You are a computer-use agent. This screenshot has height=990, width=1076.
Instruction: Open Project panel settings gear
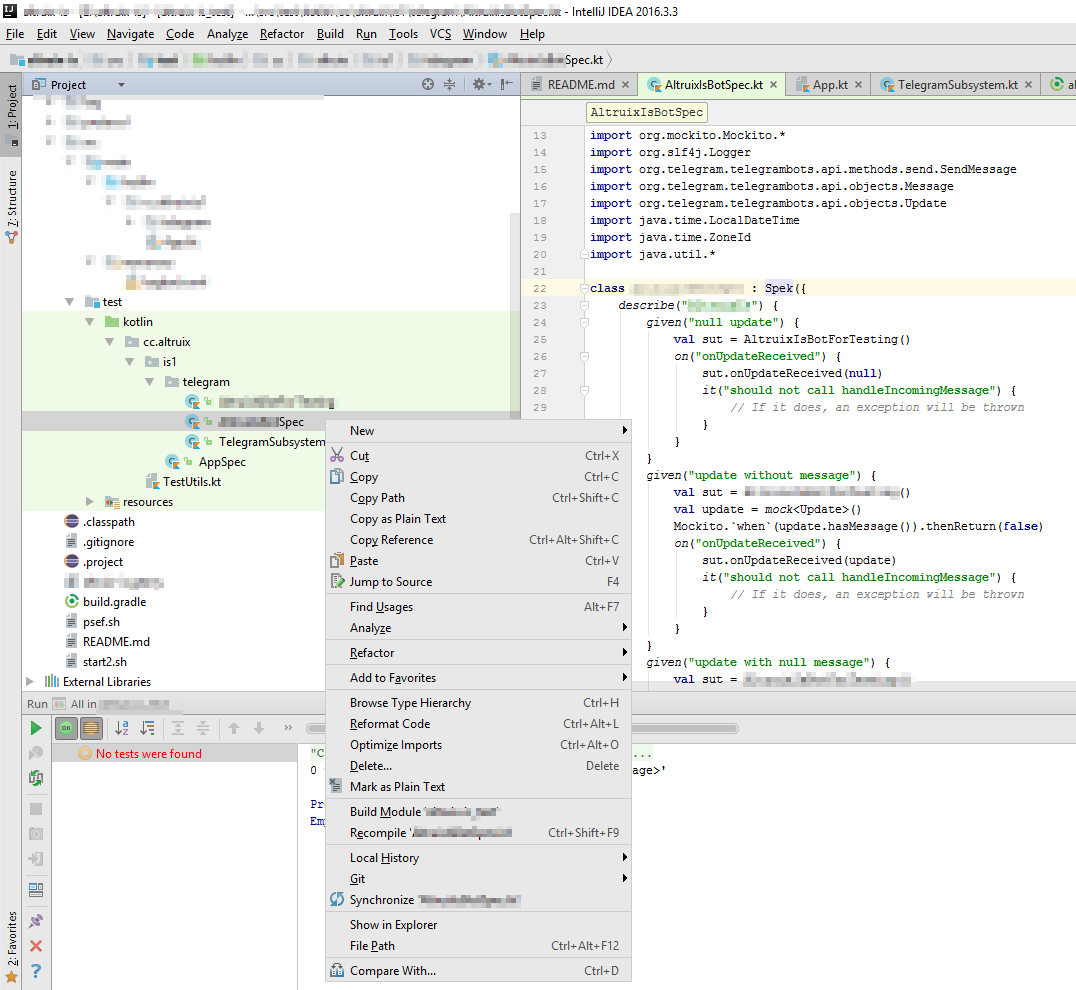(479, 85)
